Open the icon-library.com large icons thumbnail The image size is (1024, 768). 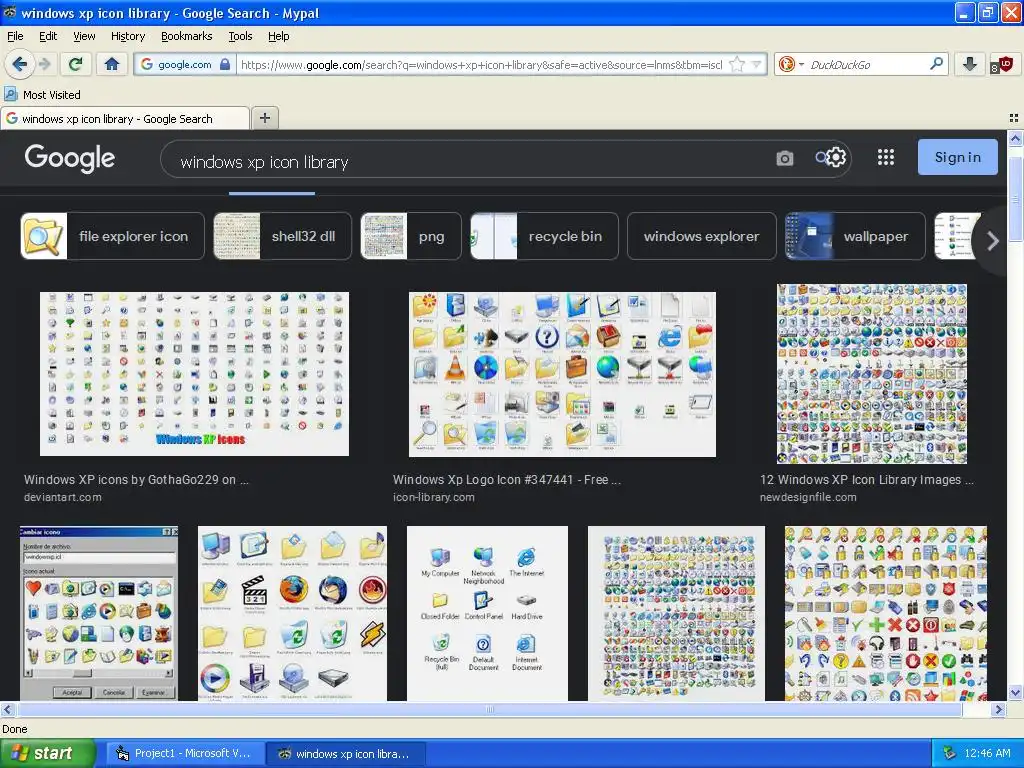(x=562, y=374)
